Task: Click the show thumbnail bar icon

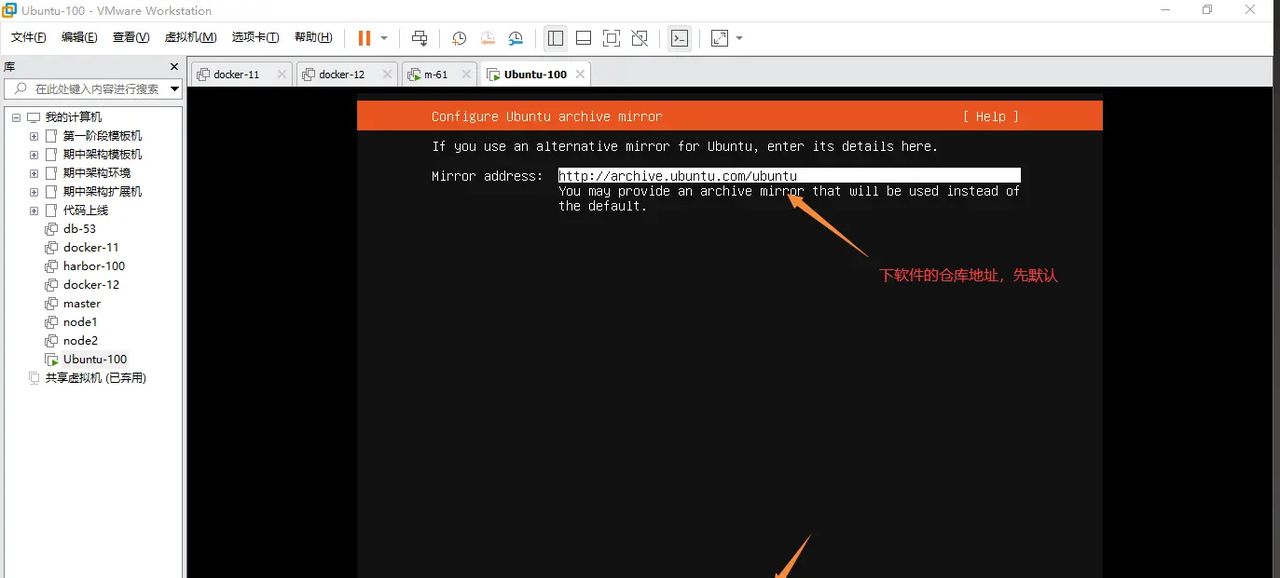Action: point(583,38)
